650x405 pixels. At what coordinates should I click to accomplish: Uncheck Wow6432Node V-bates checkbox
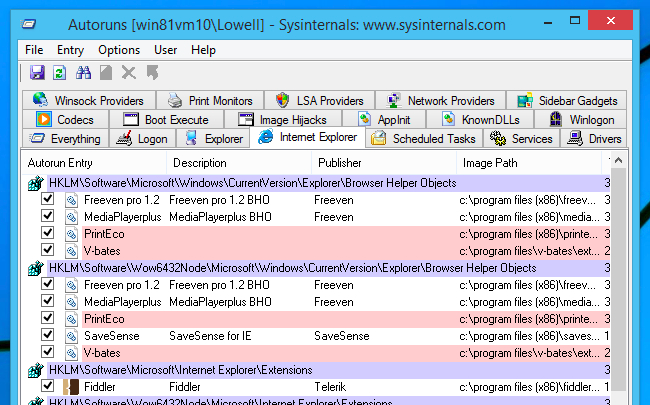point(48,352)
